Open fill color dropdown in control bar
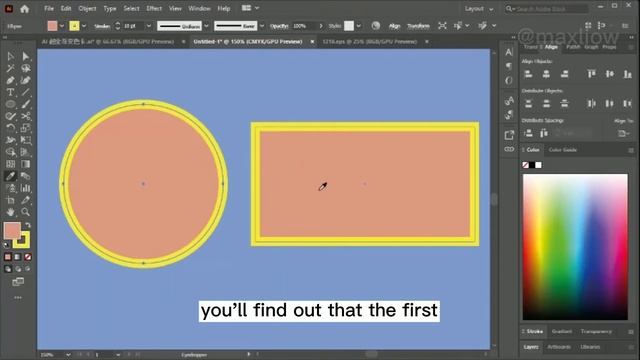The width and height of the screenshot is (640, 360). tap(62, 26)
